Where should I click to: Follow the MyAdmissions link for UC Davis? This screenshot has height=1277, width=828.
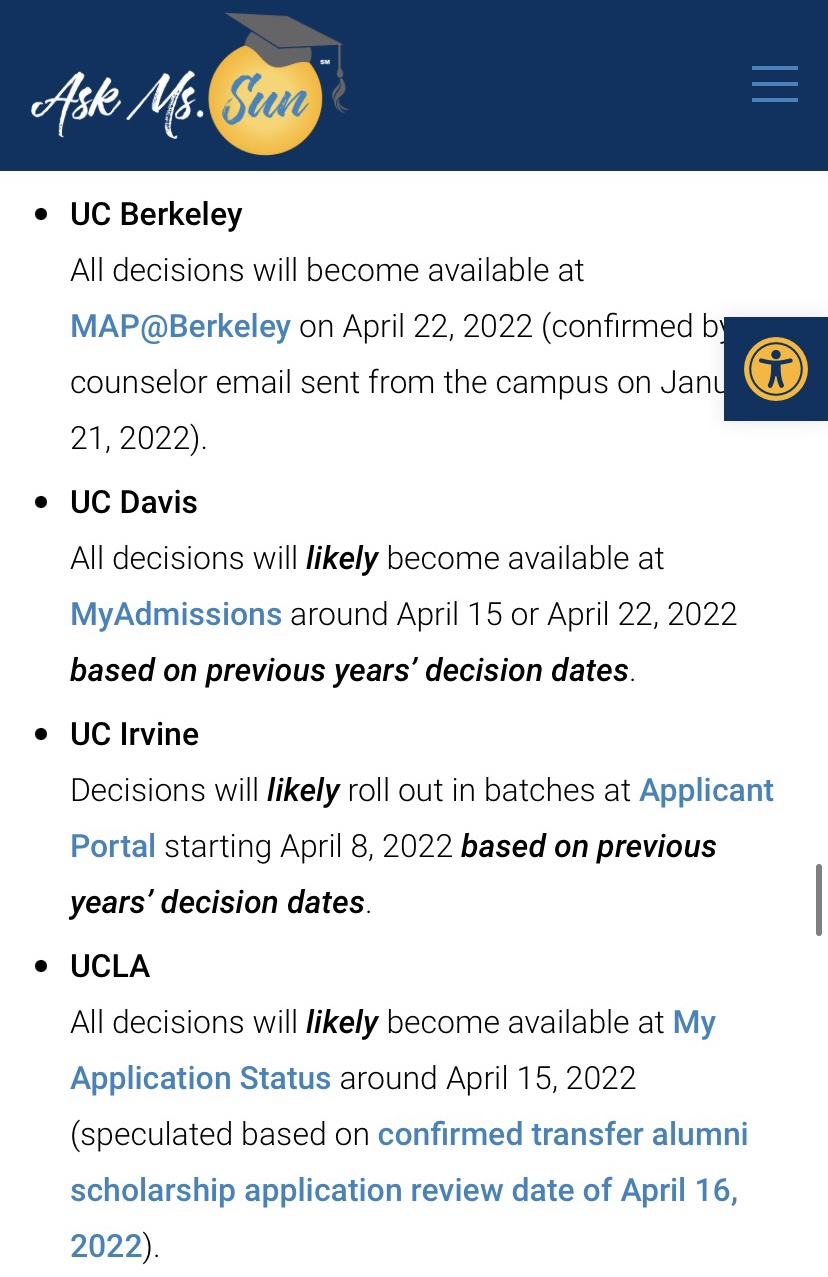click(x=176, y=614)
